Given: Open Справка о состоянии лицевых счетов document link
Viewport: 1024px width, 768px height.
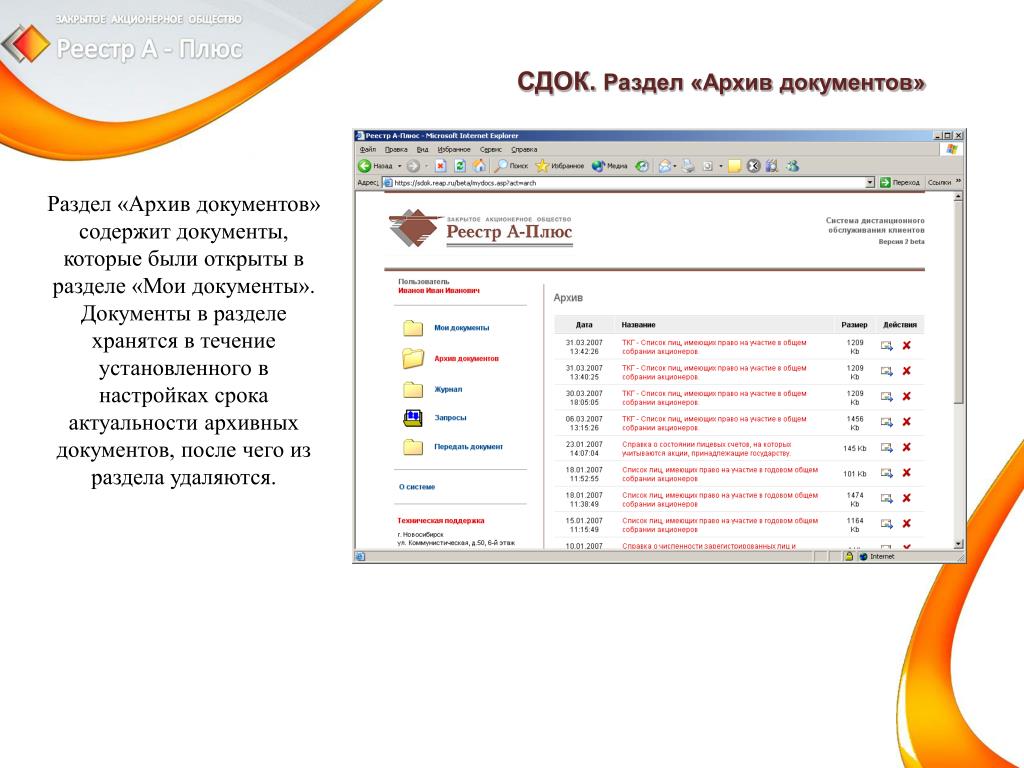Looking at the screenshot, I should point(707,449).
